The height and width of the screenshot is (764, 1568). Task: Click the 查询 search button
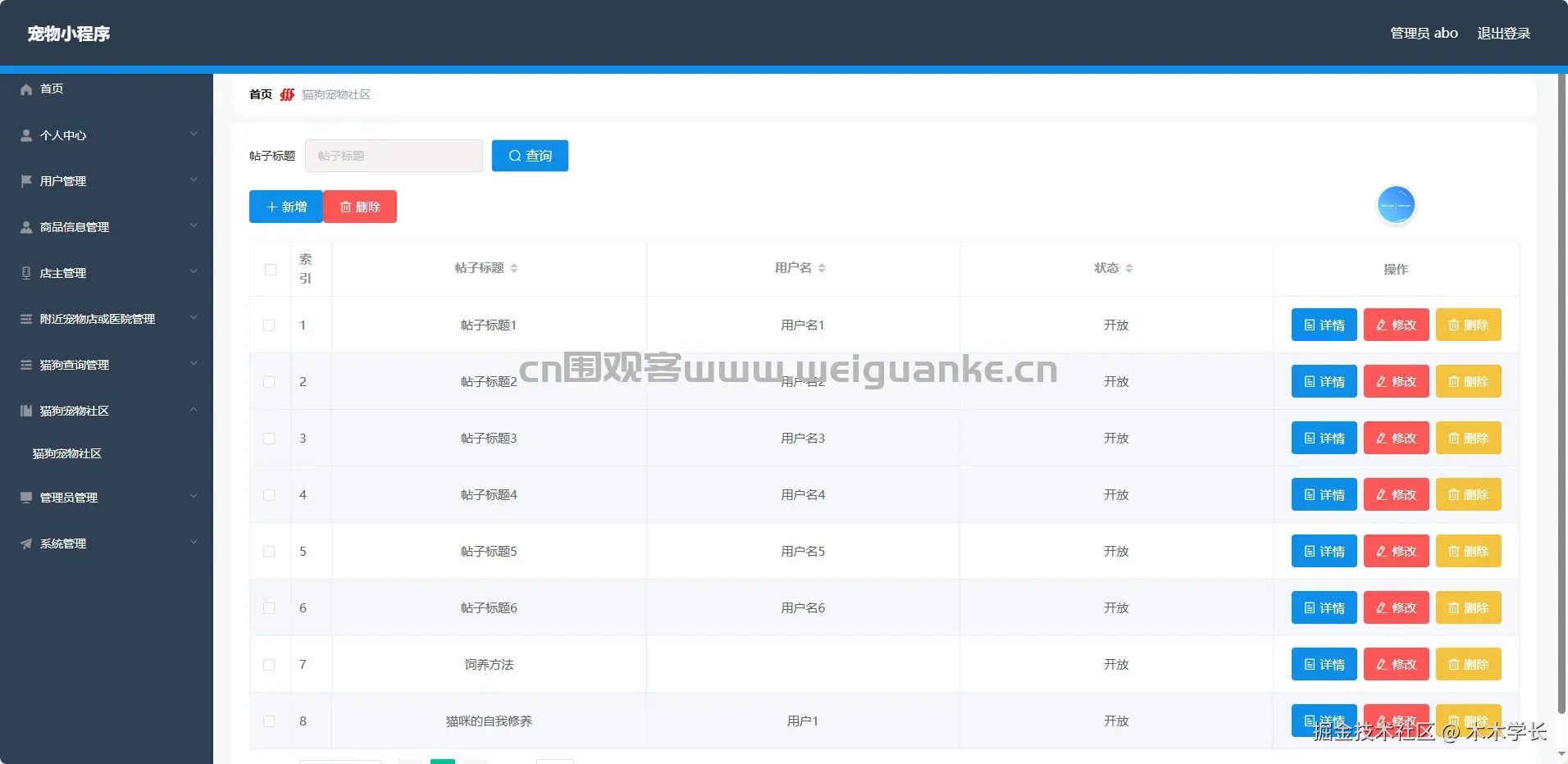tap(530, 156)
